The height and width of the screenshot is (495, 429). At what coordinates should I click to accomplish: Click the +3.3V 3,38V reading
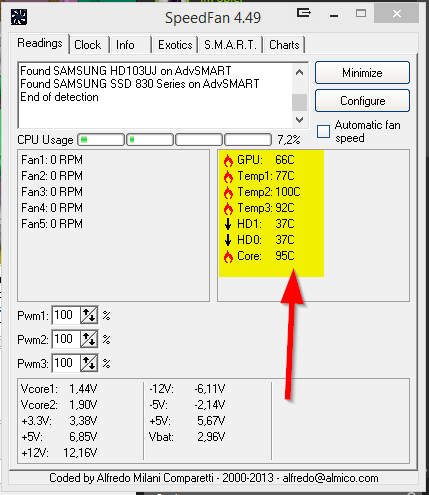59,421
